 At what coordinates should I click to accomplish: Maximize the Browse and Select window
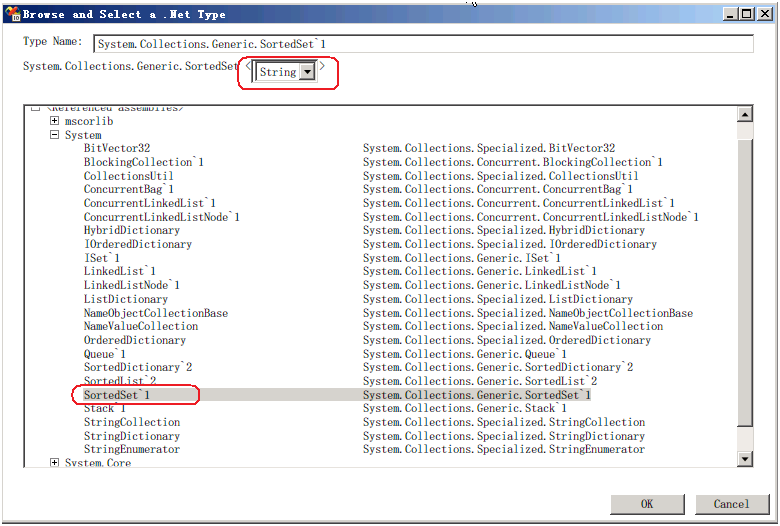[747, 14]
